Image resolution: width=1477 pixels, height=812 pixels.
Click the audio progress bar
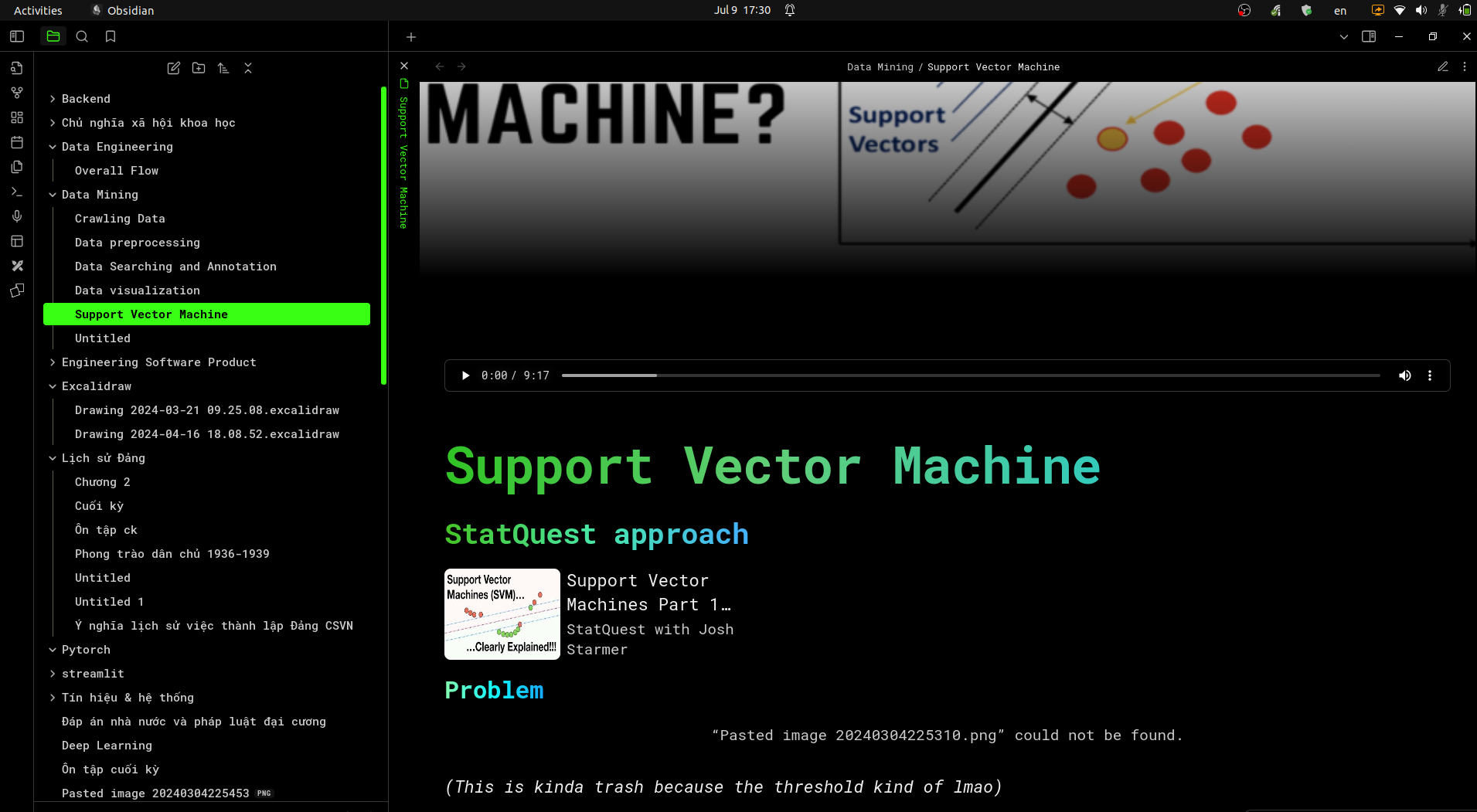coord(970,375)
